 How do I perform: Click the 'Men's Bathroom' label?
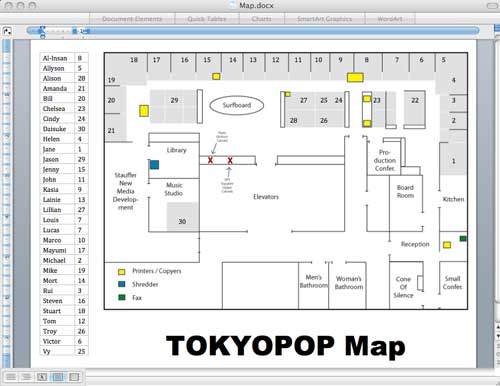click(313, 281)
